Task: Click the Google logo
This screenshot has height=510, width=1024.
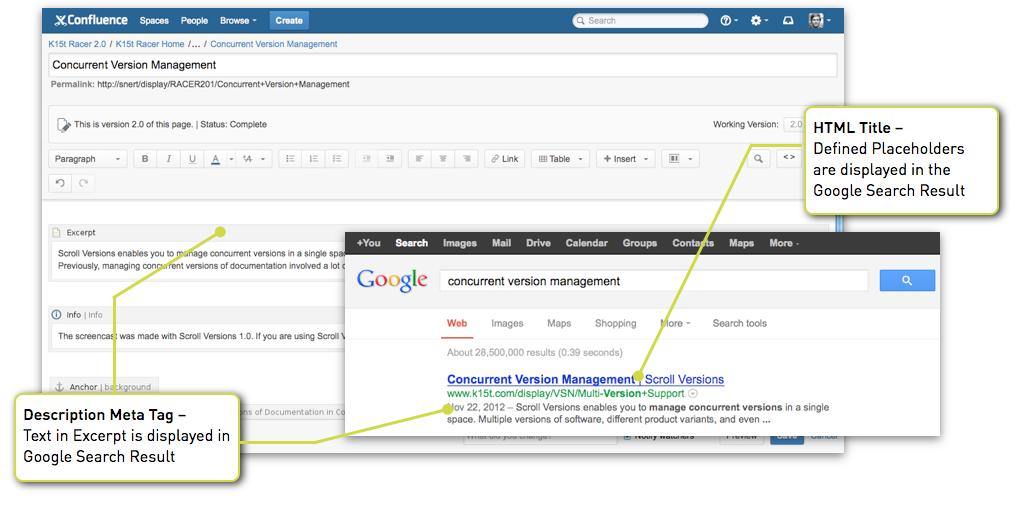Action: (392, 281)
